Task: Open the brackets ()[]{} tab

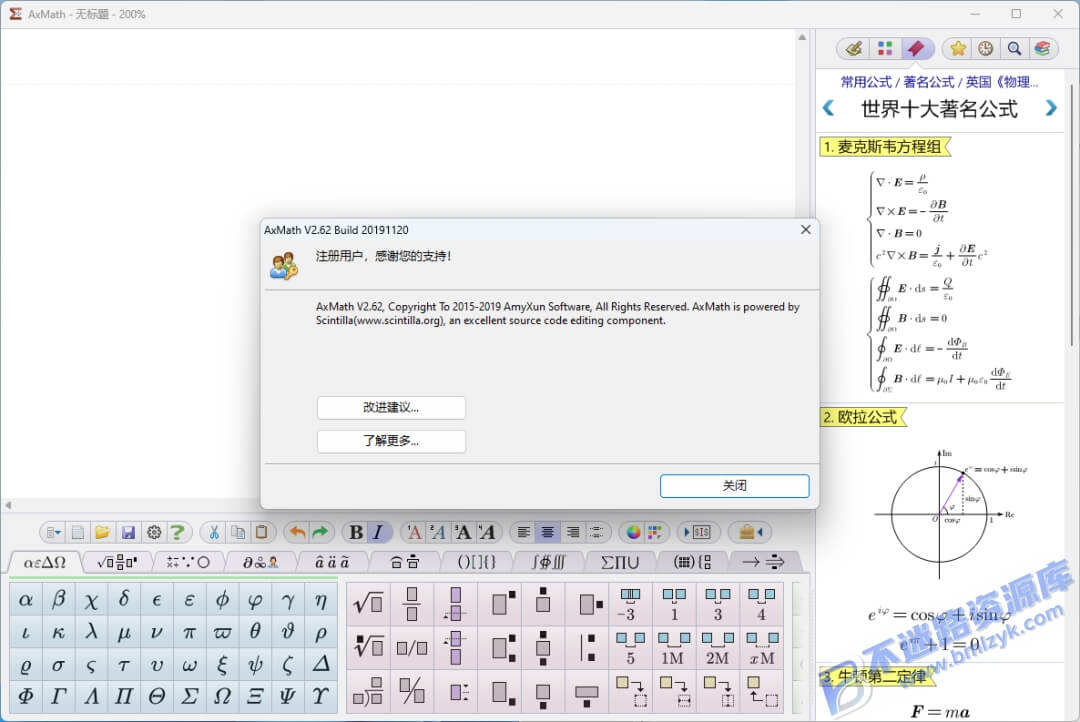Action: (x=477, y=562)
